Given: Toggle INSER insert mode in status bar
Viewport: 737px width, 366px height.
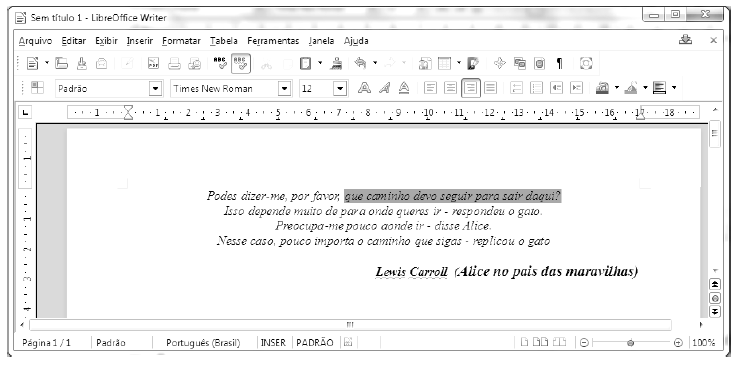Looking at the screenshot, I should (274, 343).
